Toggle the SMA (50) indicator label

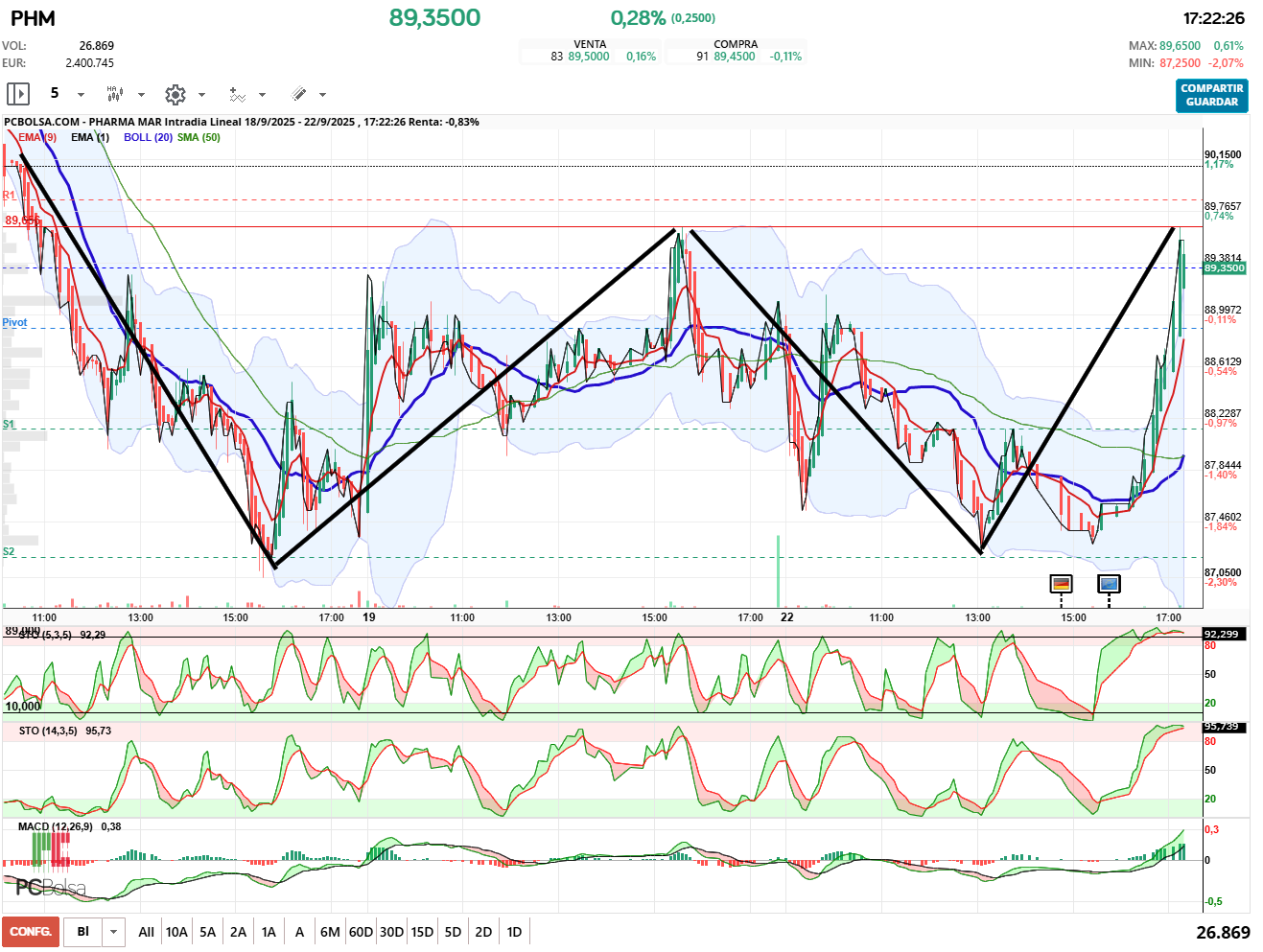pyautogui.click(x=199, y=137)
